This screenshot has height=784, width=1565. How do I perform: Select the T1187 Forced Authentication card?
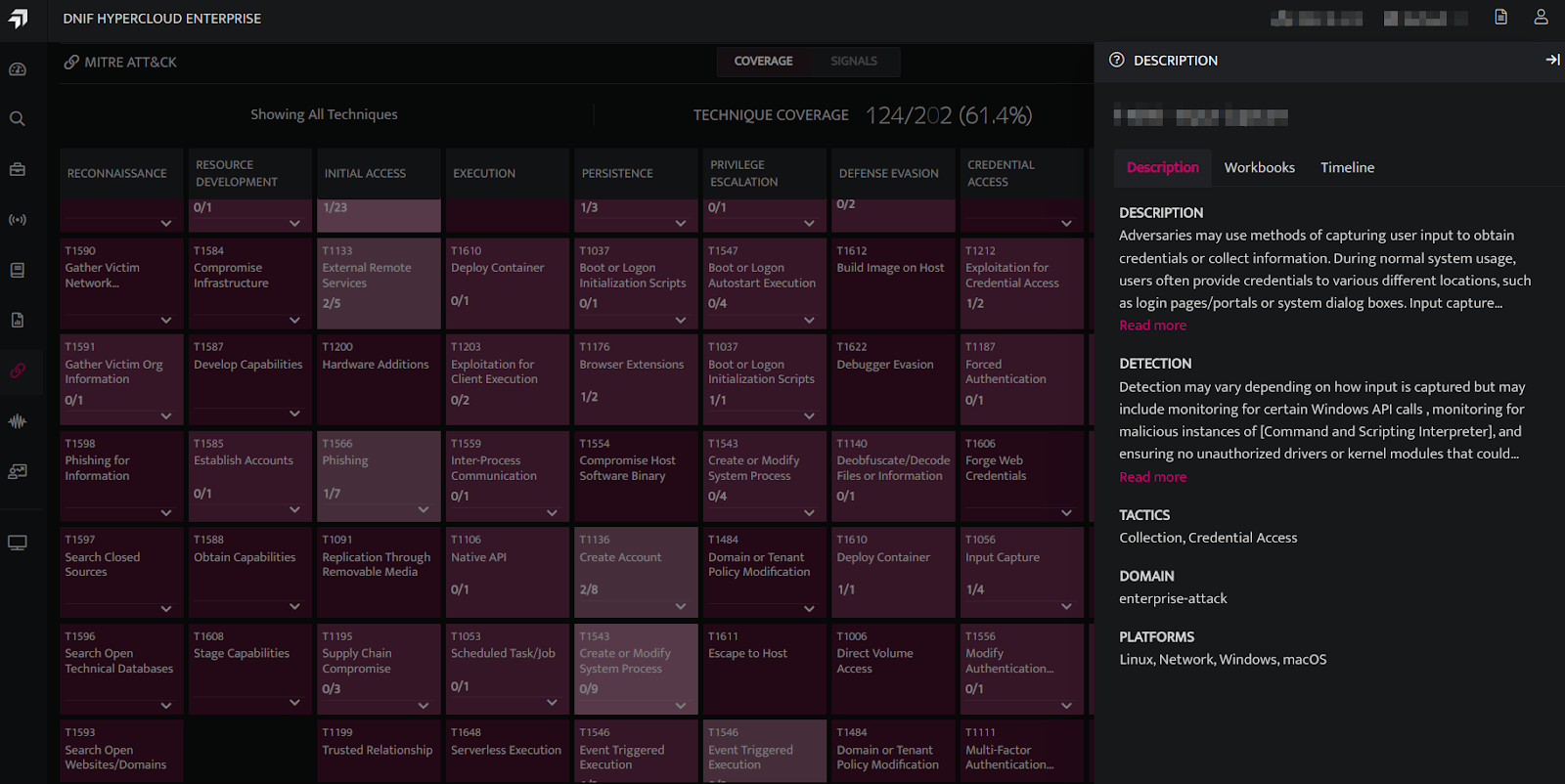click(x=1021, y=379)
